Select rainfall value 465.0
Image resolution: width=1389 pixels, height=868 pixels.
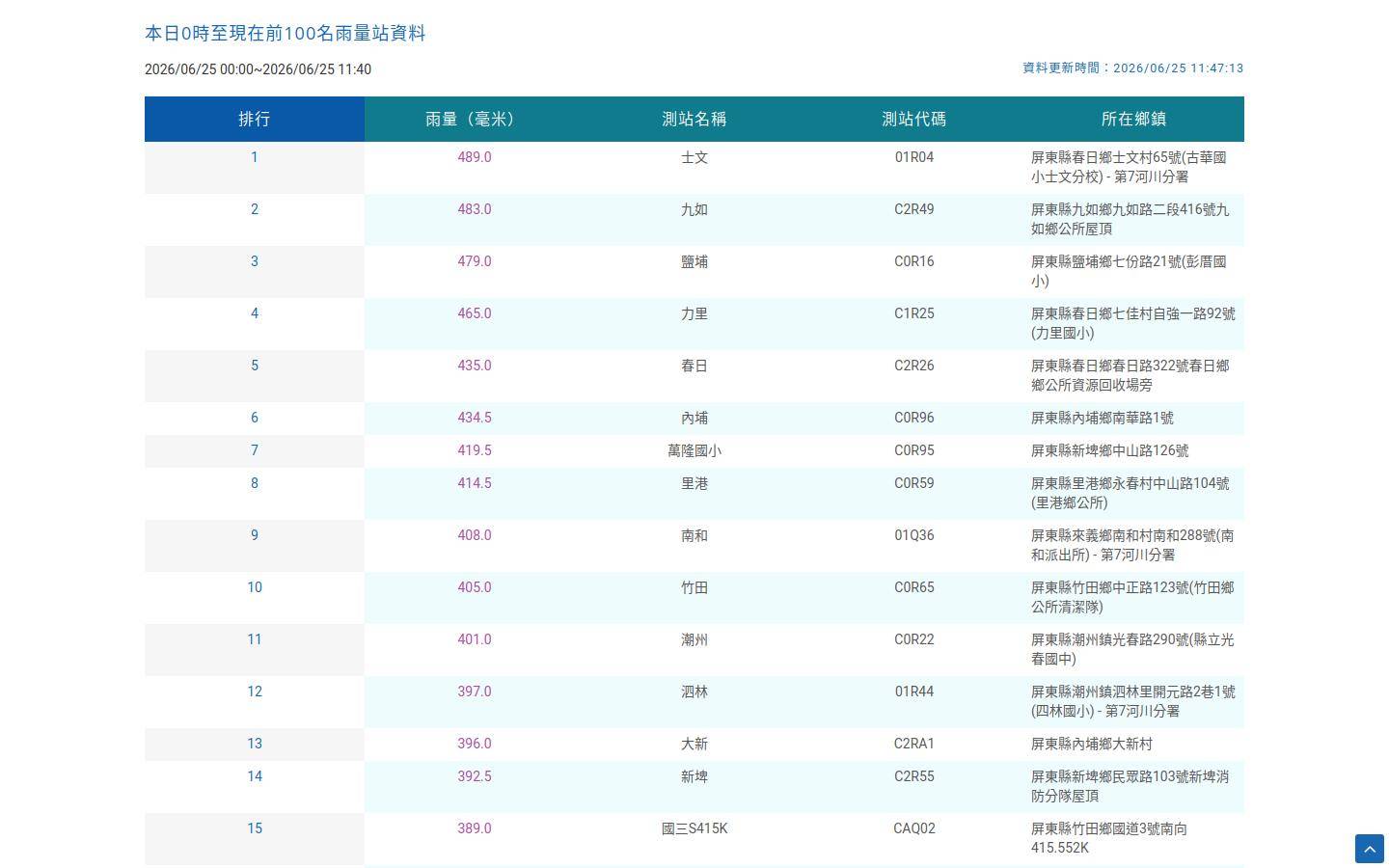pyautogui.click(x=475, y=313)
